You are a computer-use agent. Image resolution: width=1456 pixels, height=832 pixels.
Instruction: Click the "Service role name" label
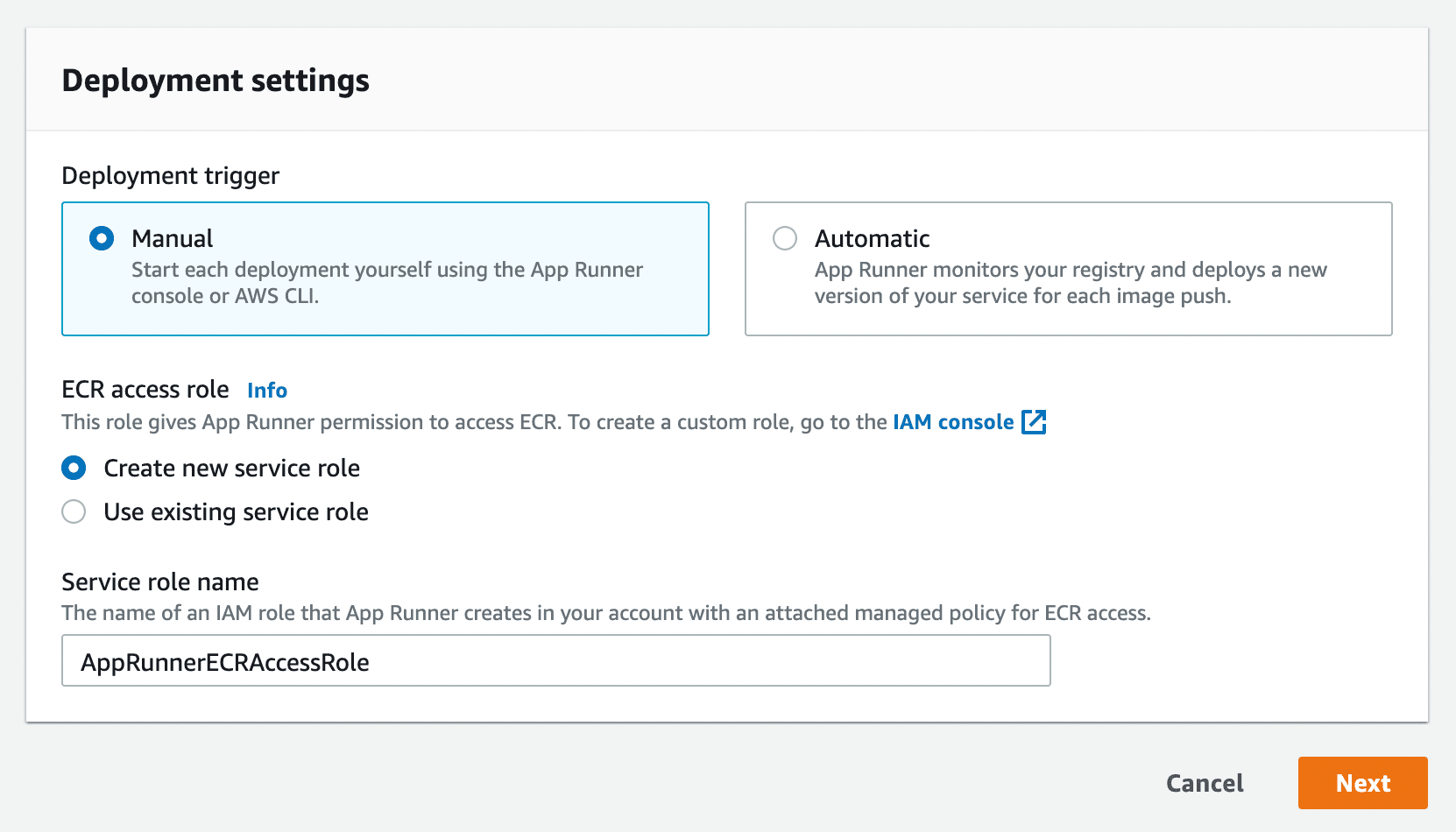point(159,582)
